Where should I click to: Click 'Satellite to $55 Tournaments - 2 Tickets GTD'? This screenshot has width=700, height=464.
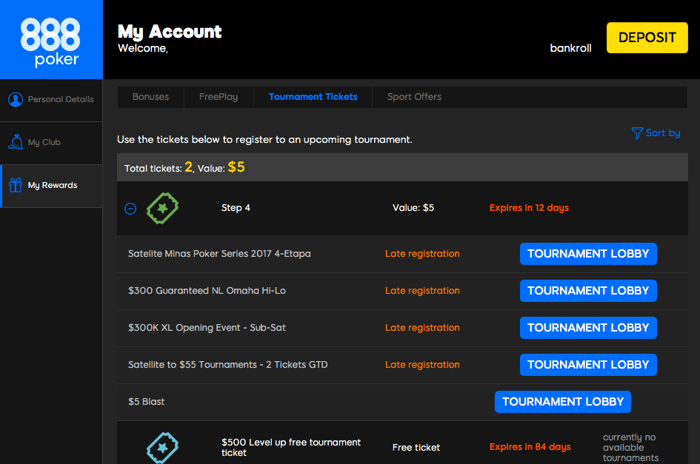(x=228, y=365)
